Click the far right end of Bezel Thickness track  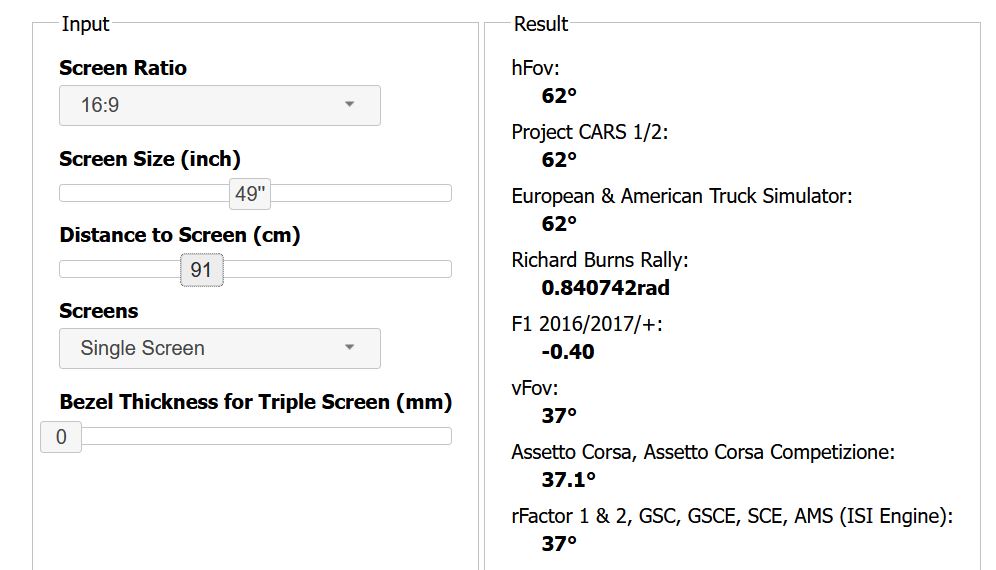[x=446, y=437]
